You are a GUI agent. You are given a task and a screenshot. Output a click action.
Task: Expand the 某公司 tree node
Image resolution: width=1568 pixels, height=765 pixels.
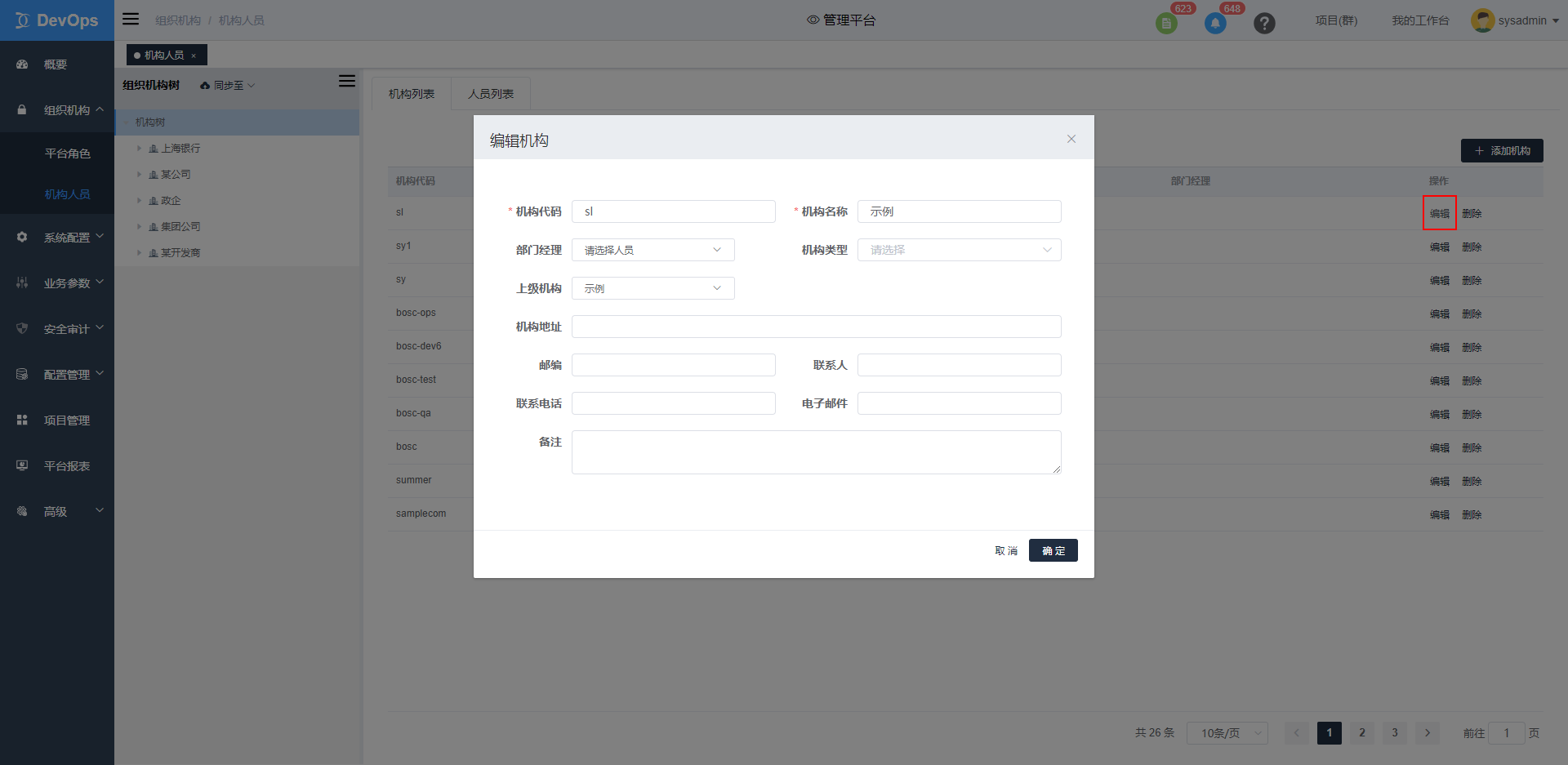139,175
